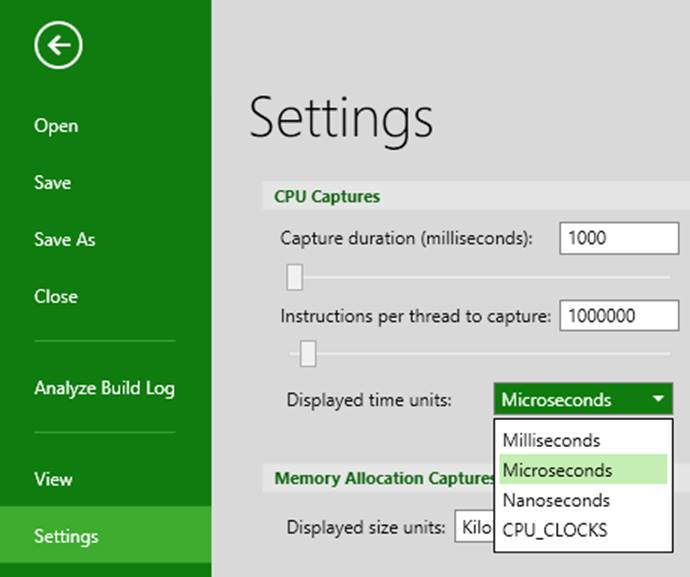Open Analyze Build Log
This screenshot has width=690, height=577.
click(x=105, y=388)
